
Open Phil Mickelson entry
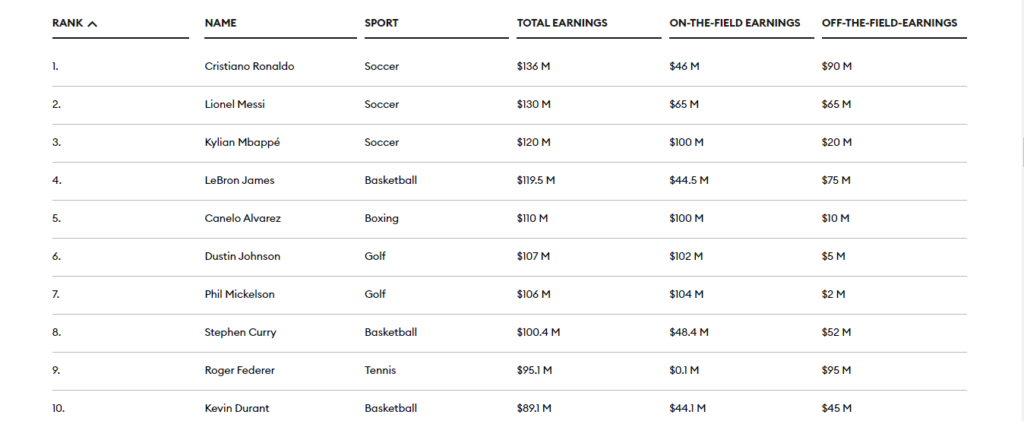pos(239,294)
